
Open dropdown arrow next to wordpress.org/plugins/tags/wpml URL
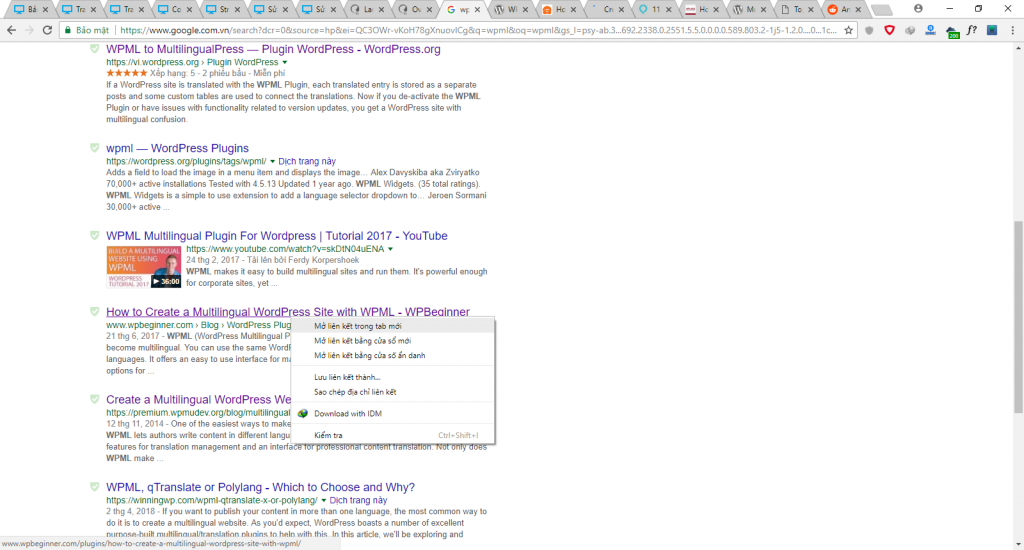pos(272,161)
